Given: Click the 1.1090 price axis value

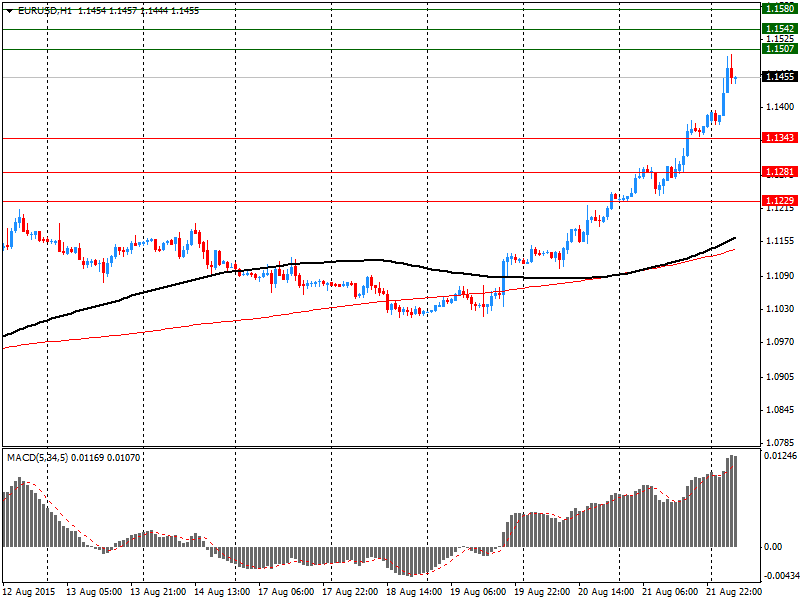Looking at the screenshot, I should click(x=780, y=276).
